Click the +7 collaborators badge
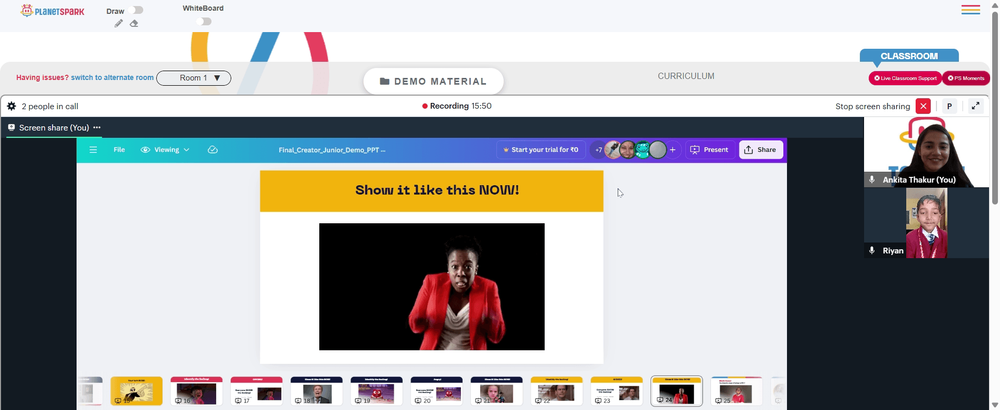Viewport: 1000px width, 410px height. click(598, 150)
